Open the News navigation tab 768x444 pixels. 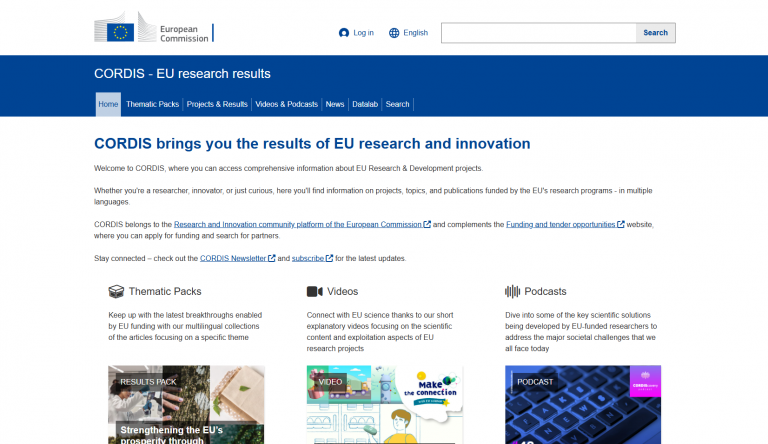point(335,104)
